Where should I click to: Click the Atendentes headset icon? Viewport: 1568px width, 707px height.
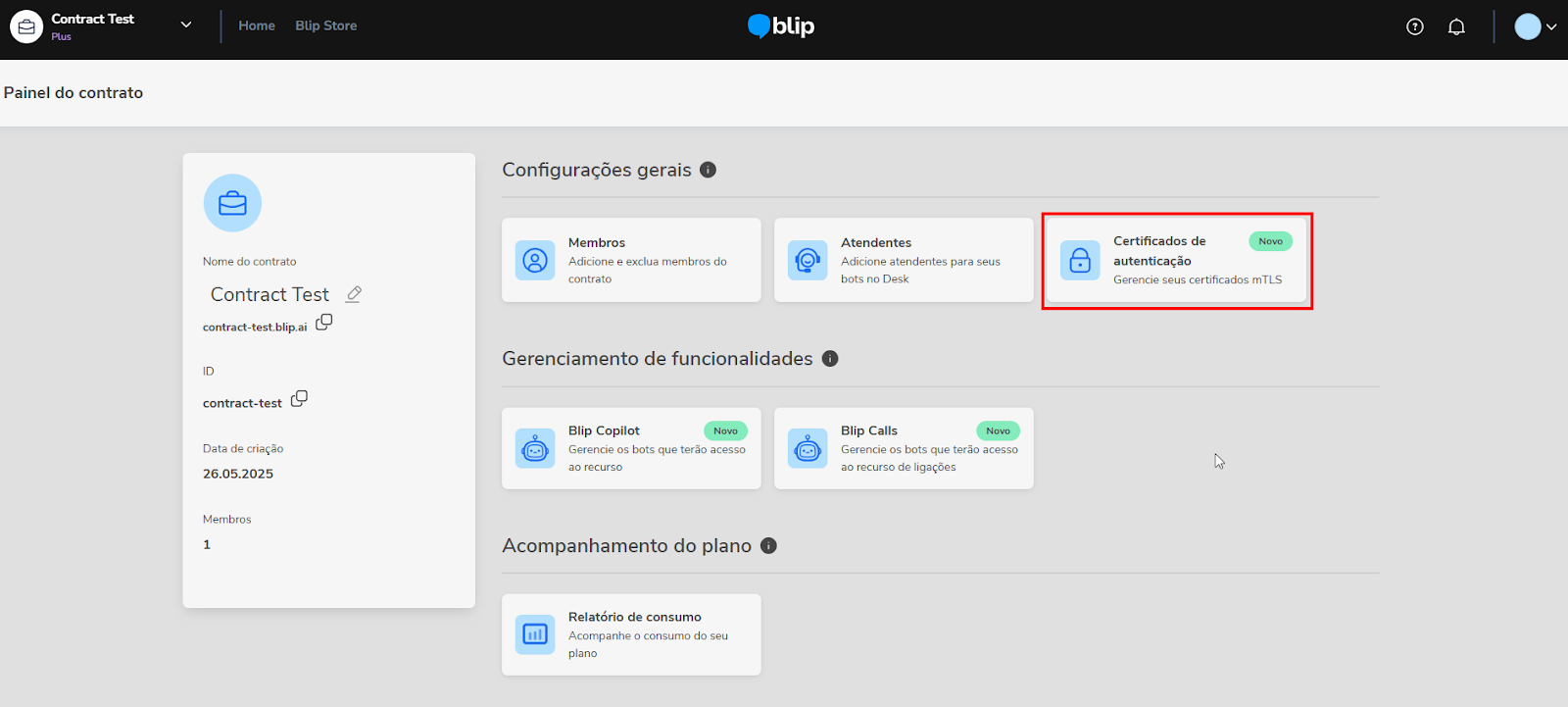(808, 260)
